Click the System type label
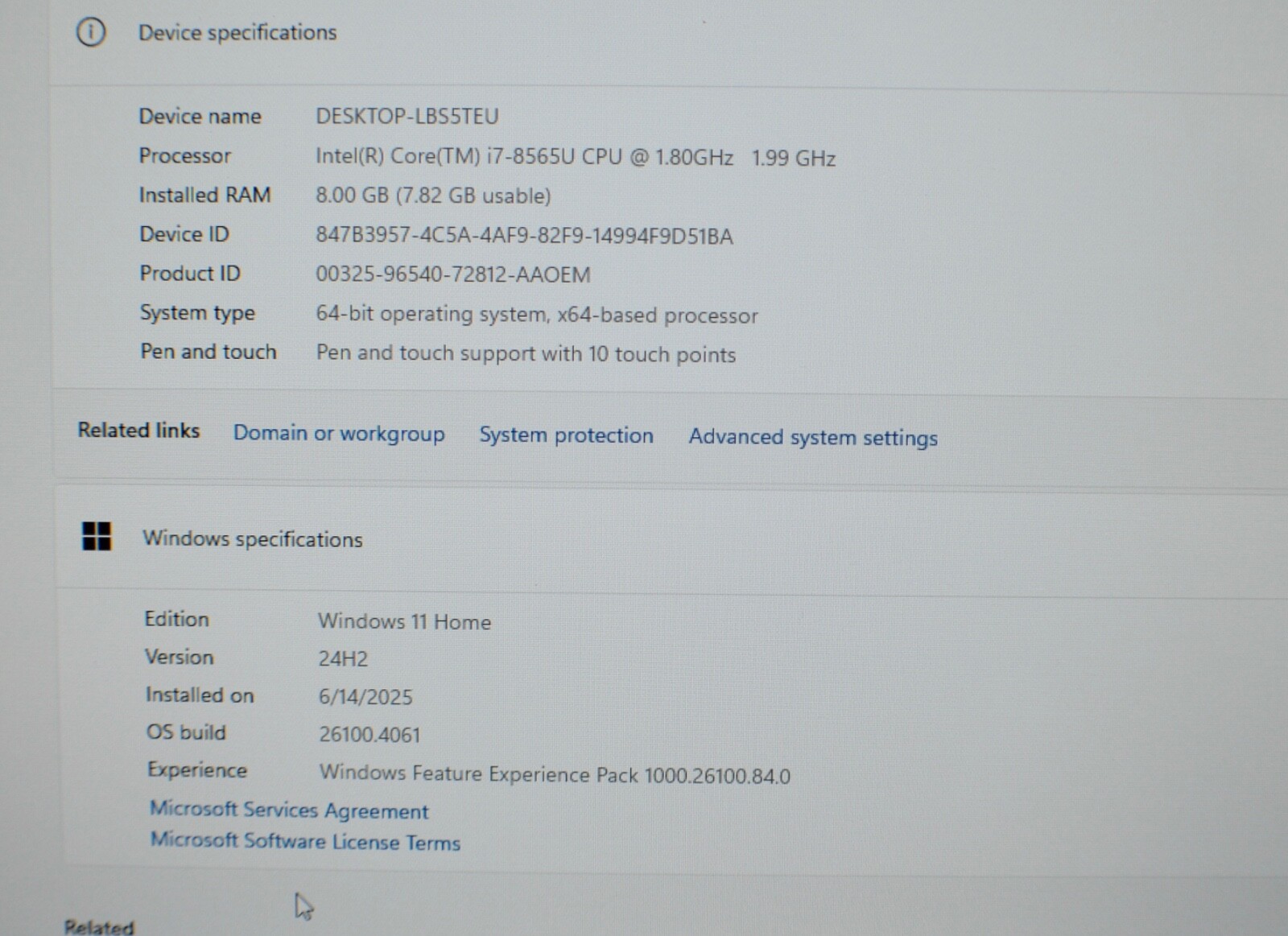Viewport: 1288px width, 936px height. (197, 313)
